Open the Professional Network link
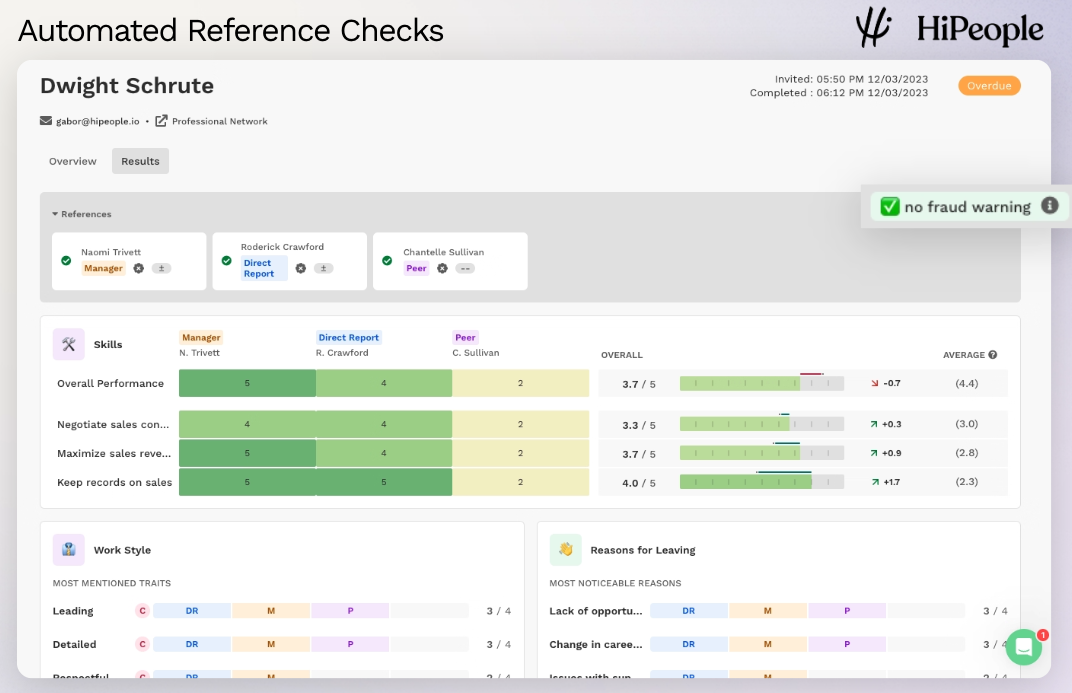 coord(219,121)
